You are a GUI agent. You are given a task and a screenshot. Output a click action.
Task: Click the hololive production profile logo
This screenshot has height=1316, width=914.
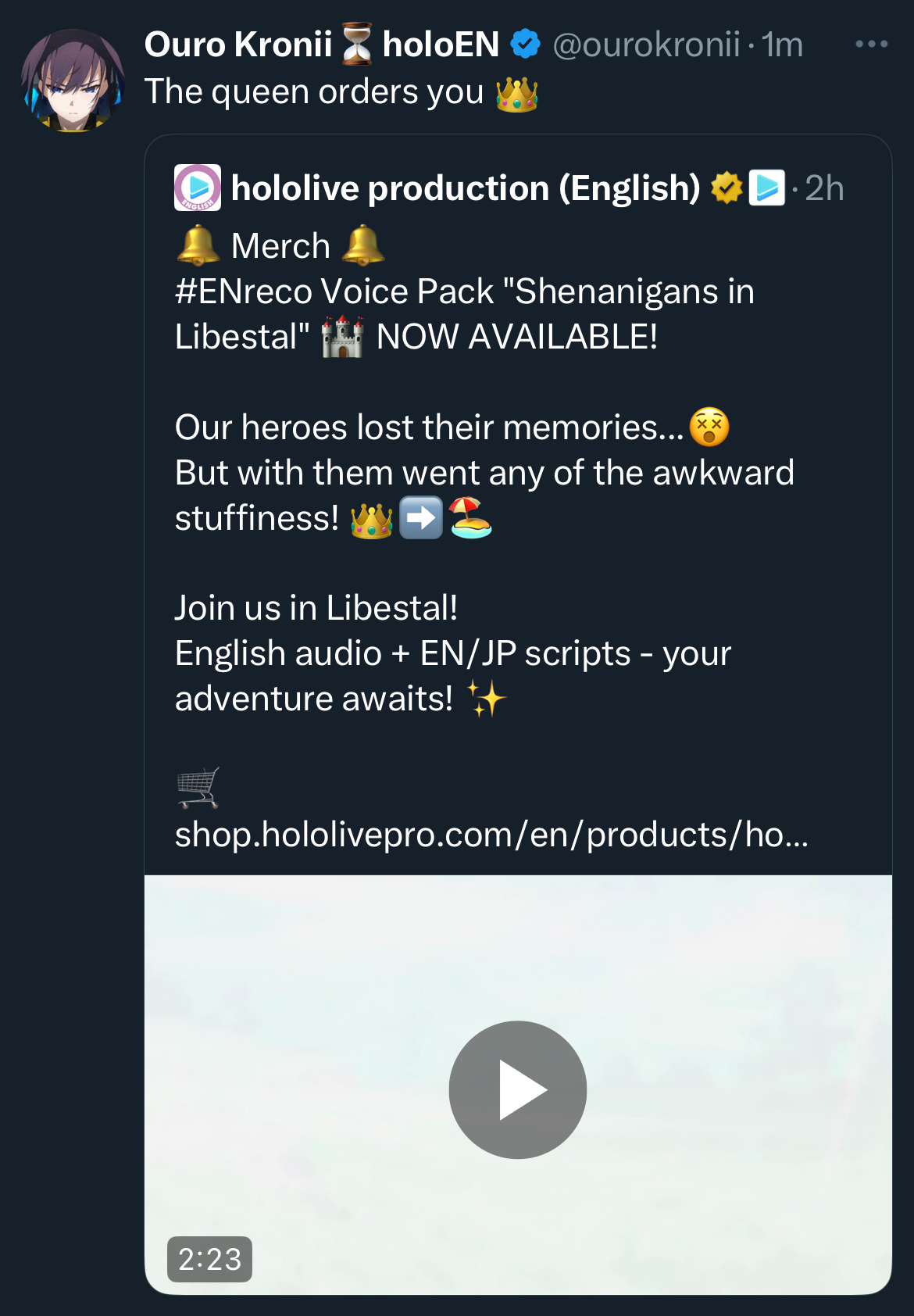tap(197, 188)
